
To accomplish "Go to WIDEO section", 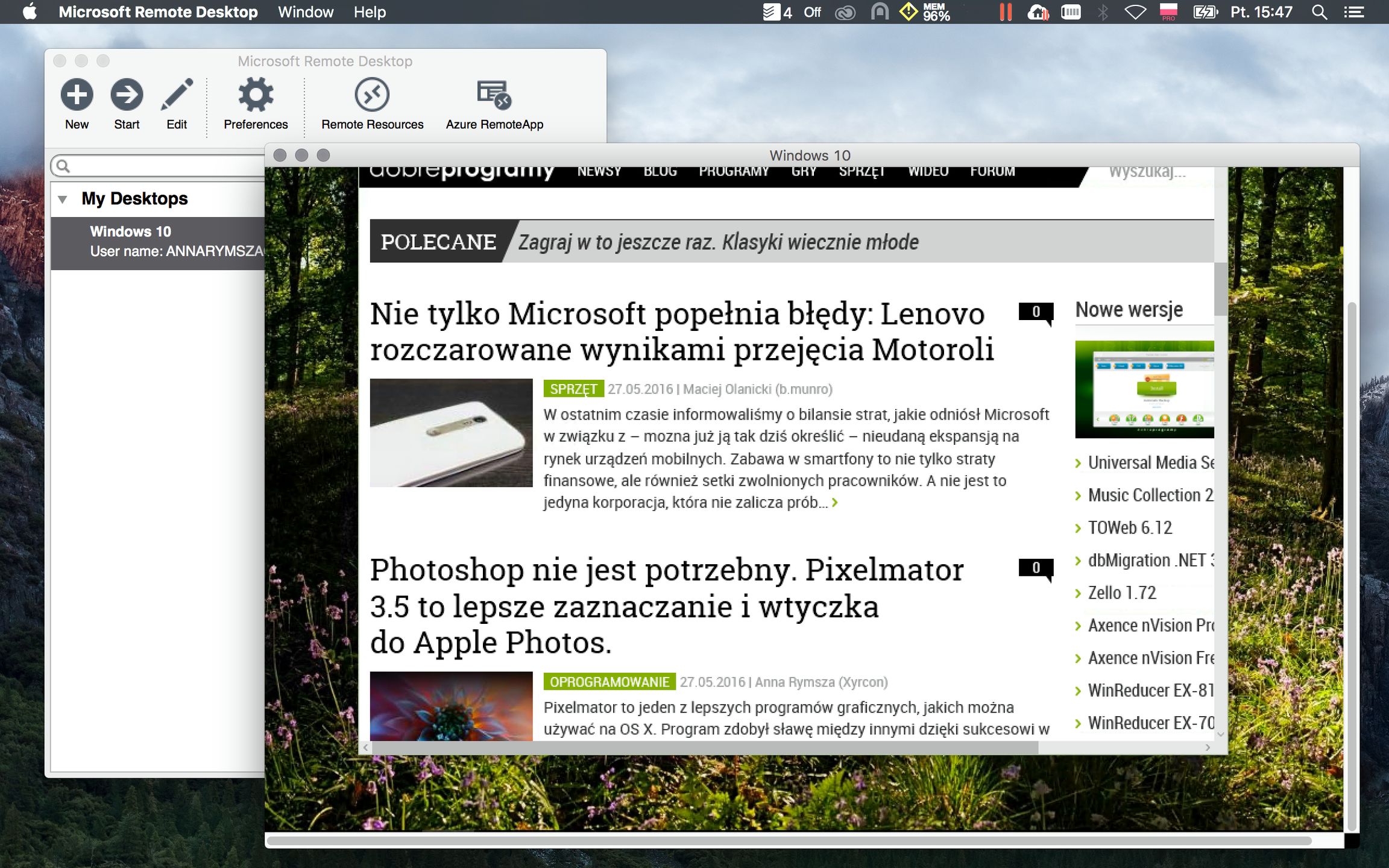I will tap(928, 171).
